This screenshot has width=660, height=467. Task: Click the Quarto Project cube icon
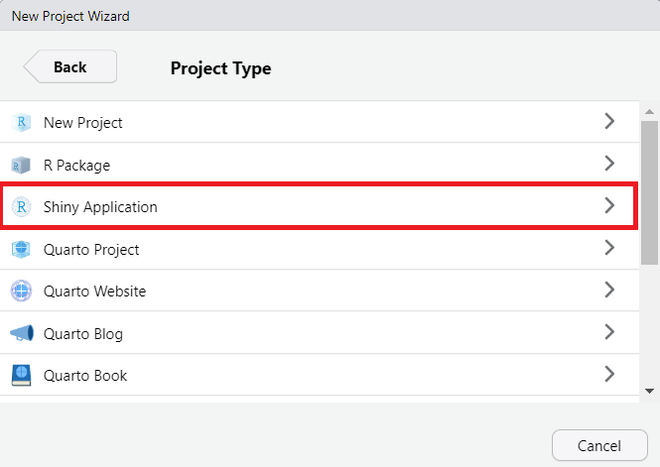coord(21,249)
